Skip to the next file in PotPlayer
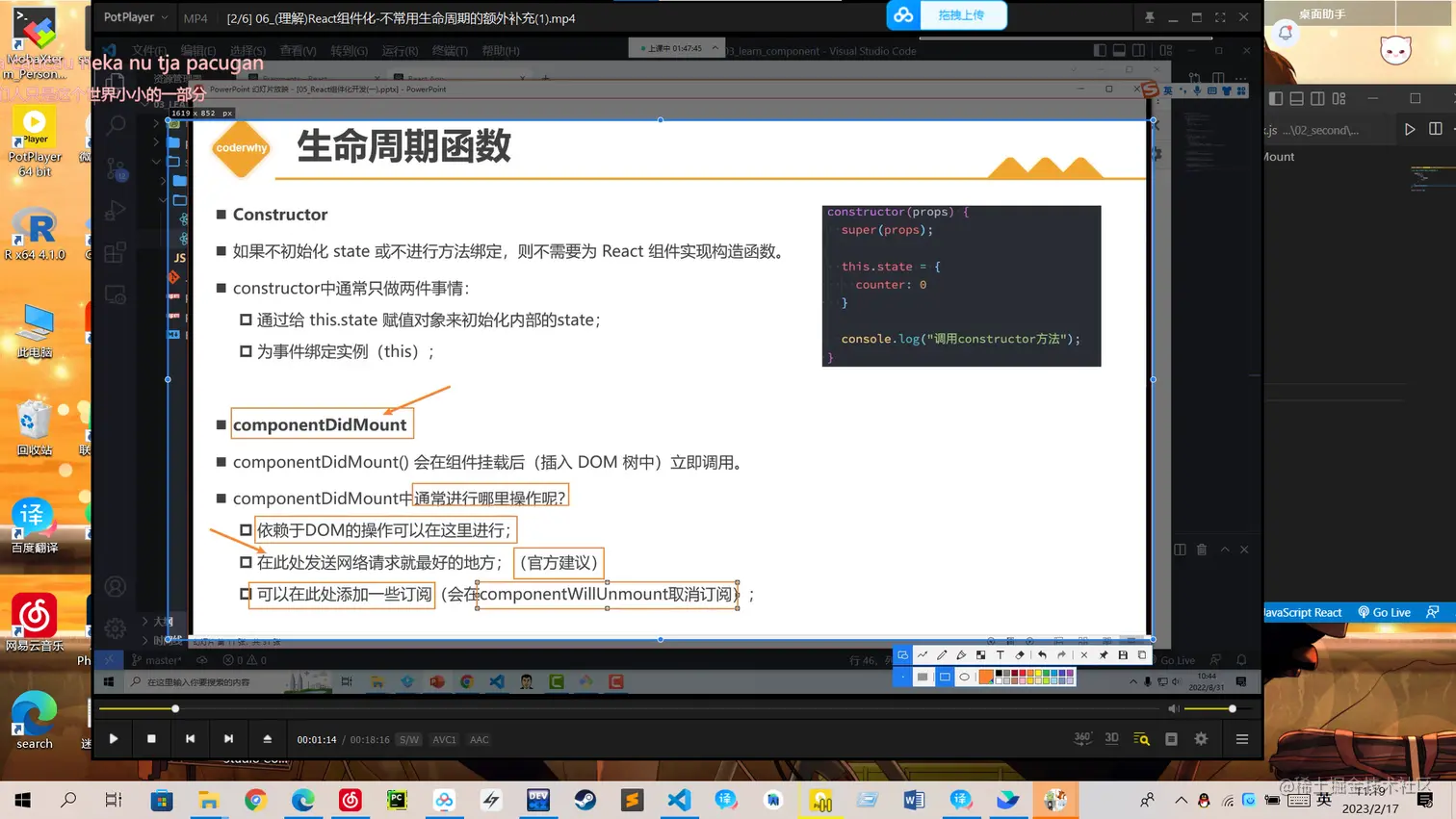This screenshot has height=819, width=1456. point(228,739)
